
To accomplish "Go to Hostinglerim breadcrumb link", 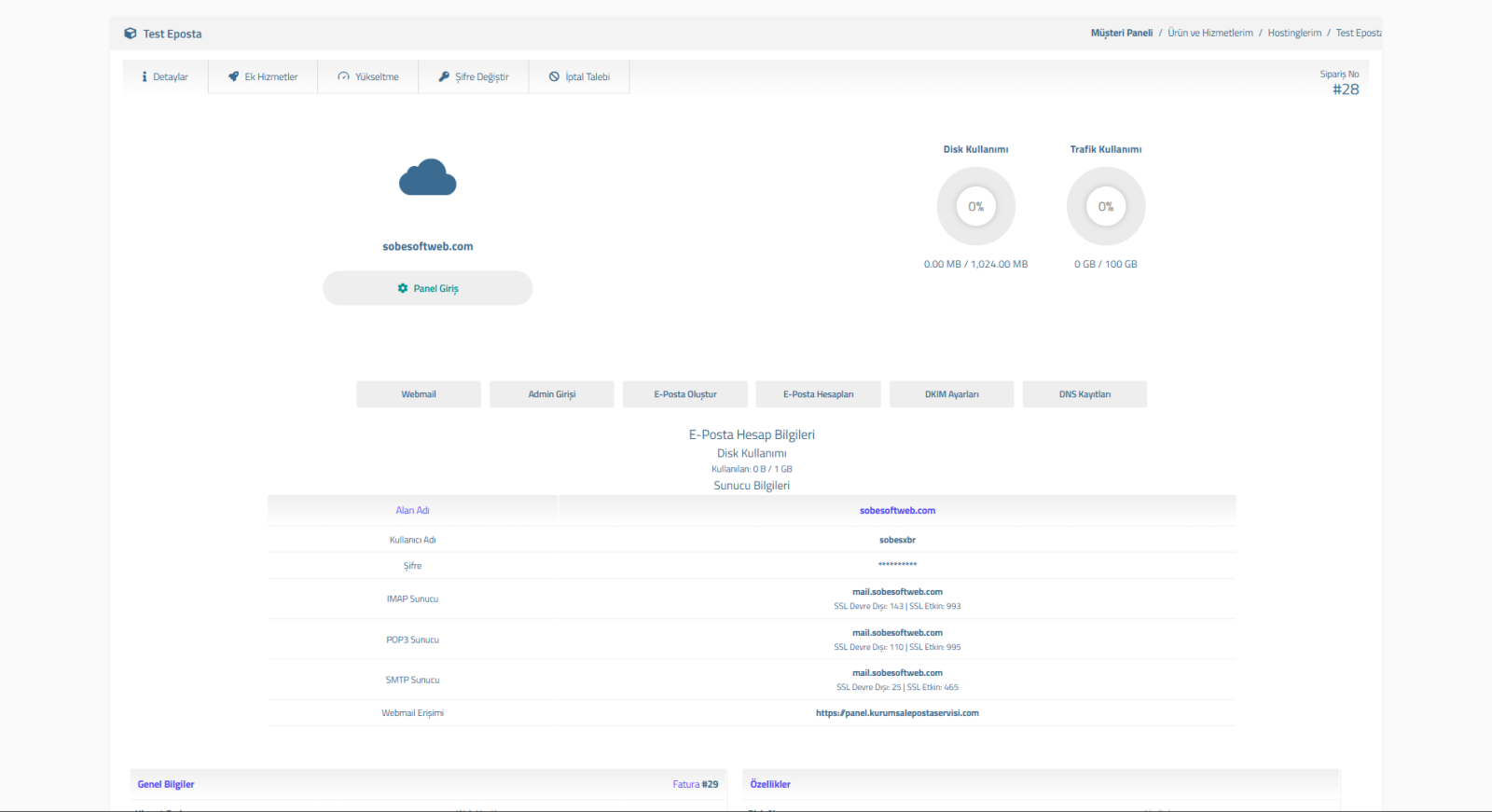I will pos(1294,33).
